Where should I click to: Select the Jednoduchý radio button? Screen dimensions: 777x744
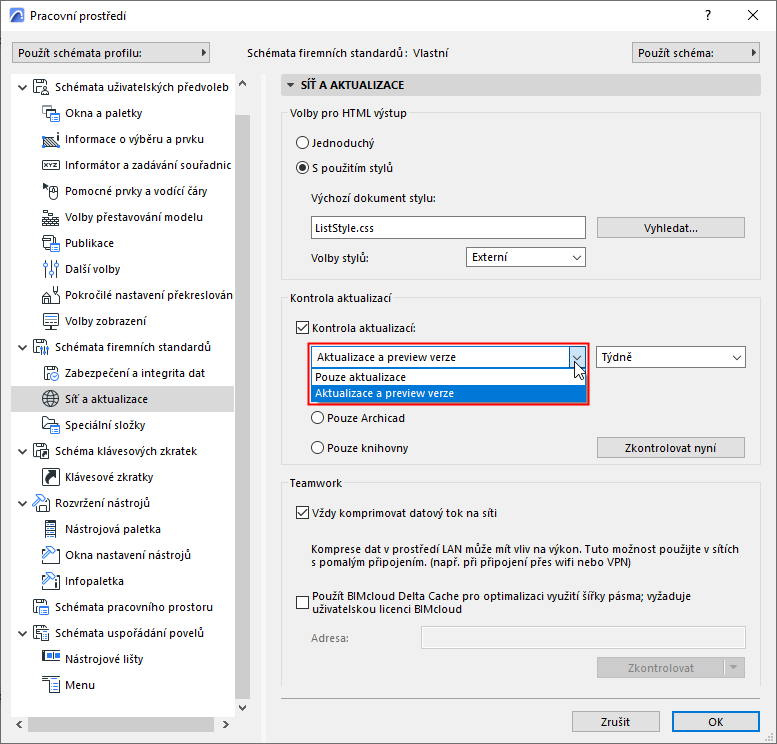[302, 143]
